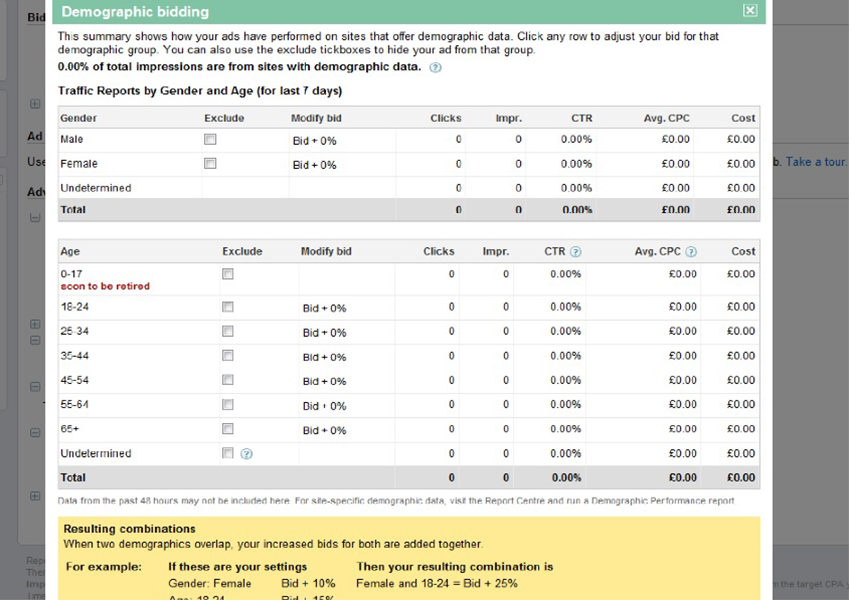The image size is (851, 600).
Task: Exclude the 55-64 age group
Action: pos(228,405)
